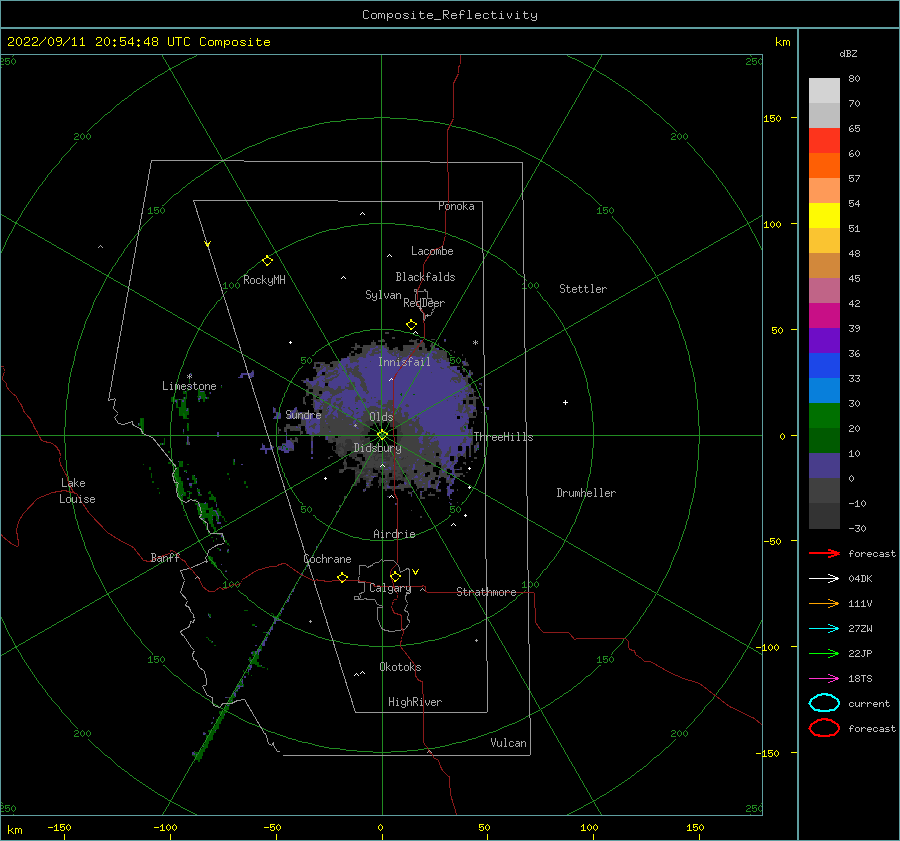Click the orange 111V arrow in legend
The width and height of the screenshot is (900, 841).
(x=825, y=603)
